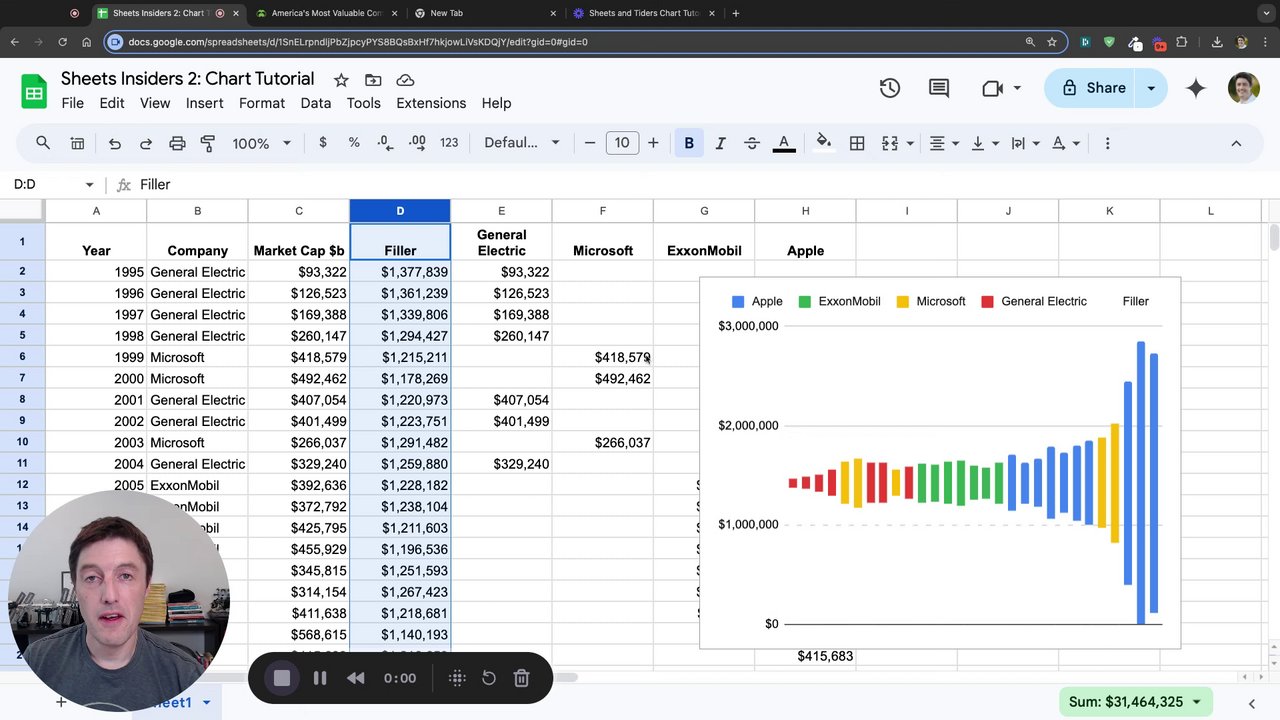Click the Share button
The image size is (1280, 720).
1094,88
